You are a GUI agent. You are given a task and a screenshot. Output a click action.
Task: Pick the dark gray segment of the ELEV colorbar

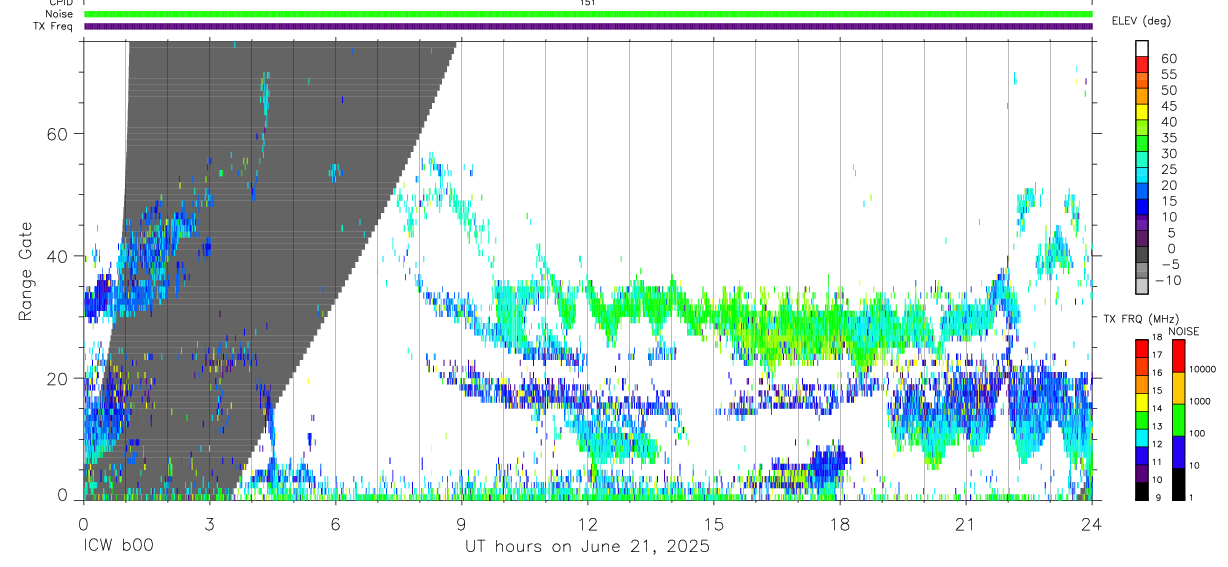coord(1143,255)
